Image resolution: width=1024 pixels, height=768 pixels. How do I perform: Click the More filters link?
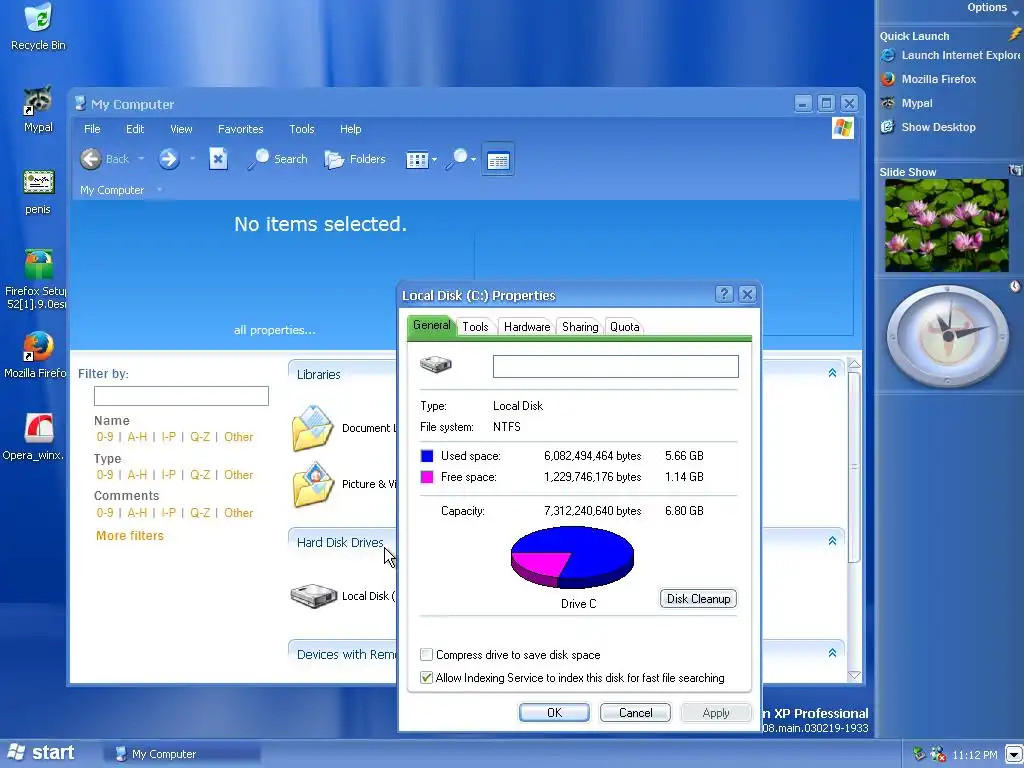[129, 536]
